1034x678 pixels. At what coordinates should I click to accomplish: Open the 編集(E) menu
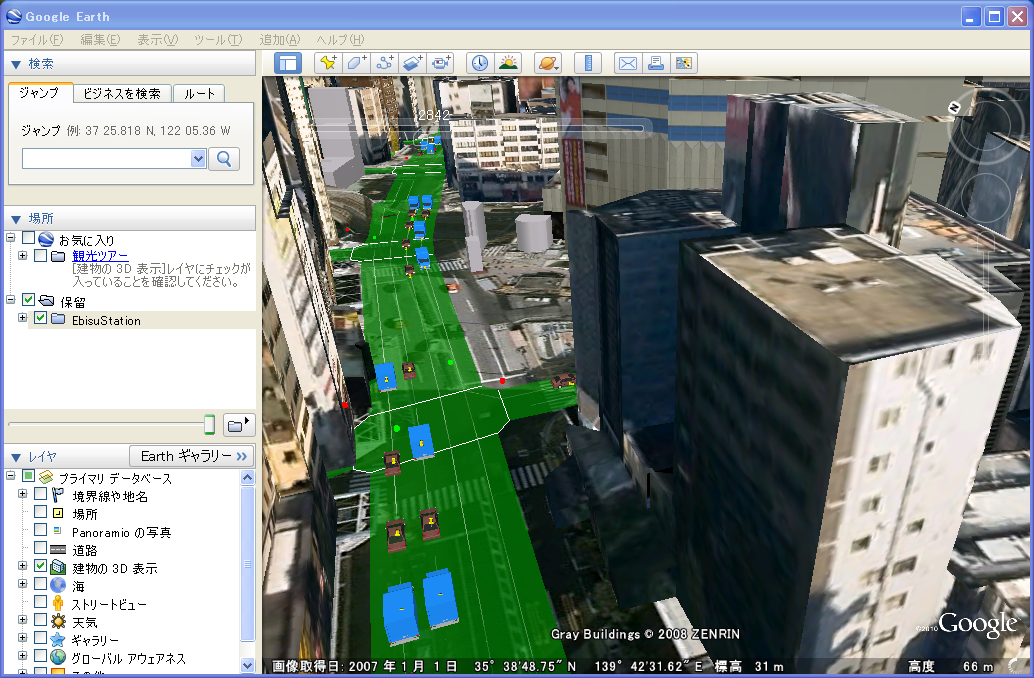[x=100, y=40]
